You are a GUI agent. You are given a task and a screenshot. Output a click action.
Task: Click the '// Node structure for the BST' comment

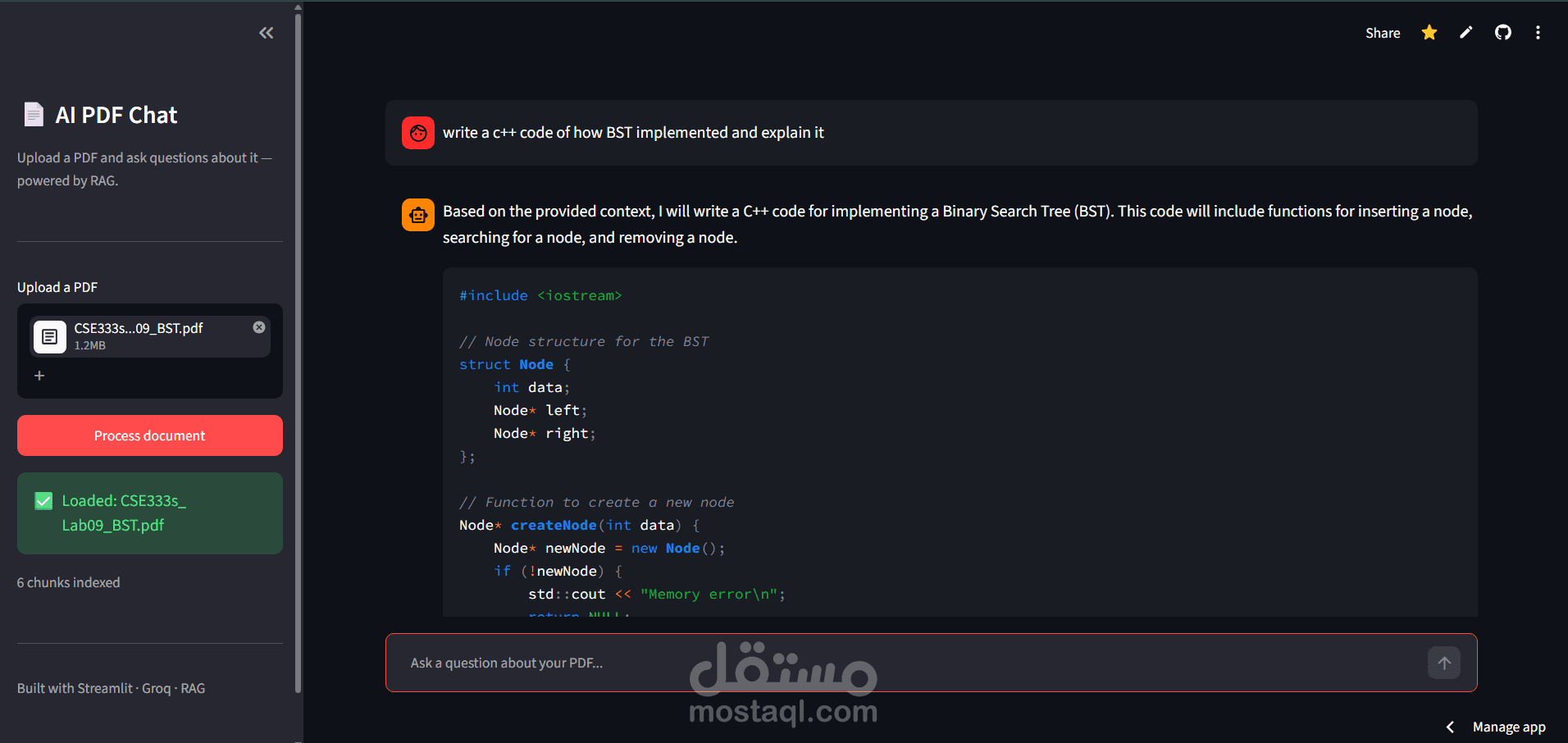(x=584, y=341)
